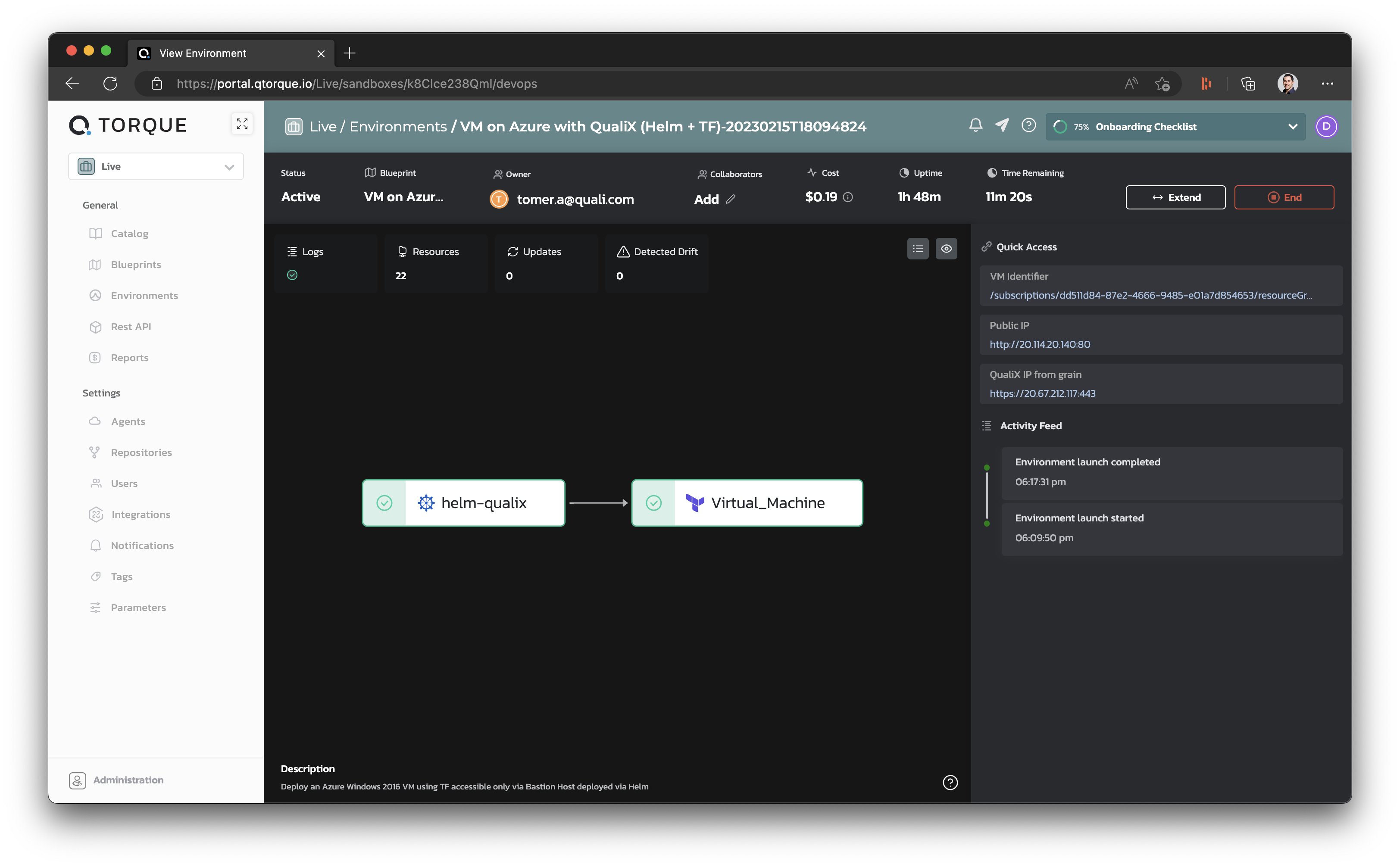The image size is (1400, 867).
Task: Click Add collaborators
Action: coord(706,200)
